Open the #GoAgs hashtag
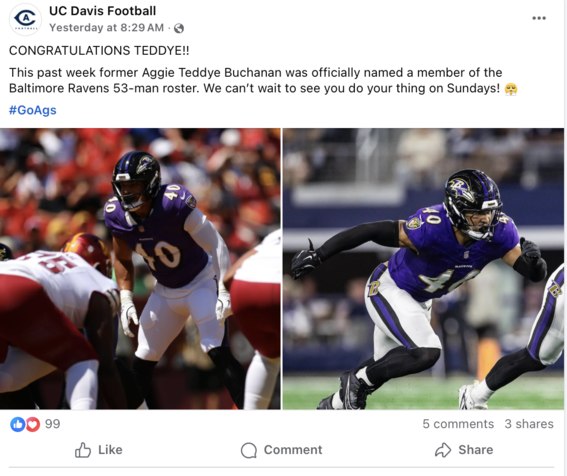The width and height of the screenshot is (567, 476). pyautogui.click(x=33, y=110)
